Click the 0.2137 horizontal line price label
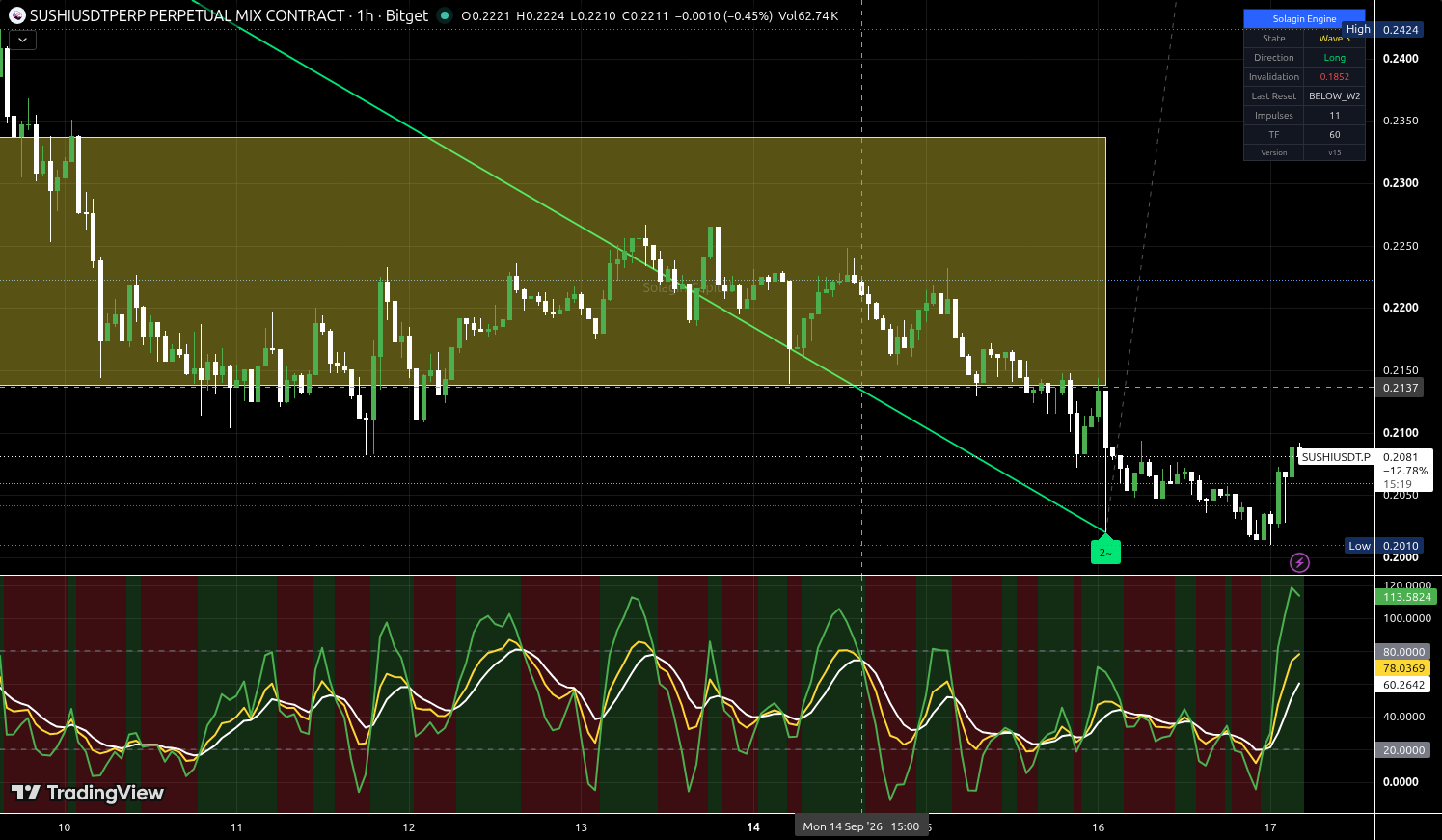1442x840 pixels. [x=1401, y=388]
